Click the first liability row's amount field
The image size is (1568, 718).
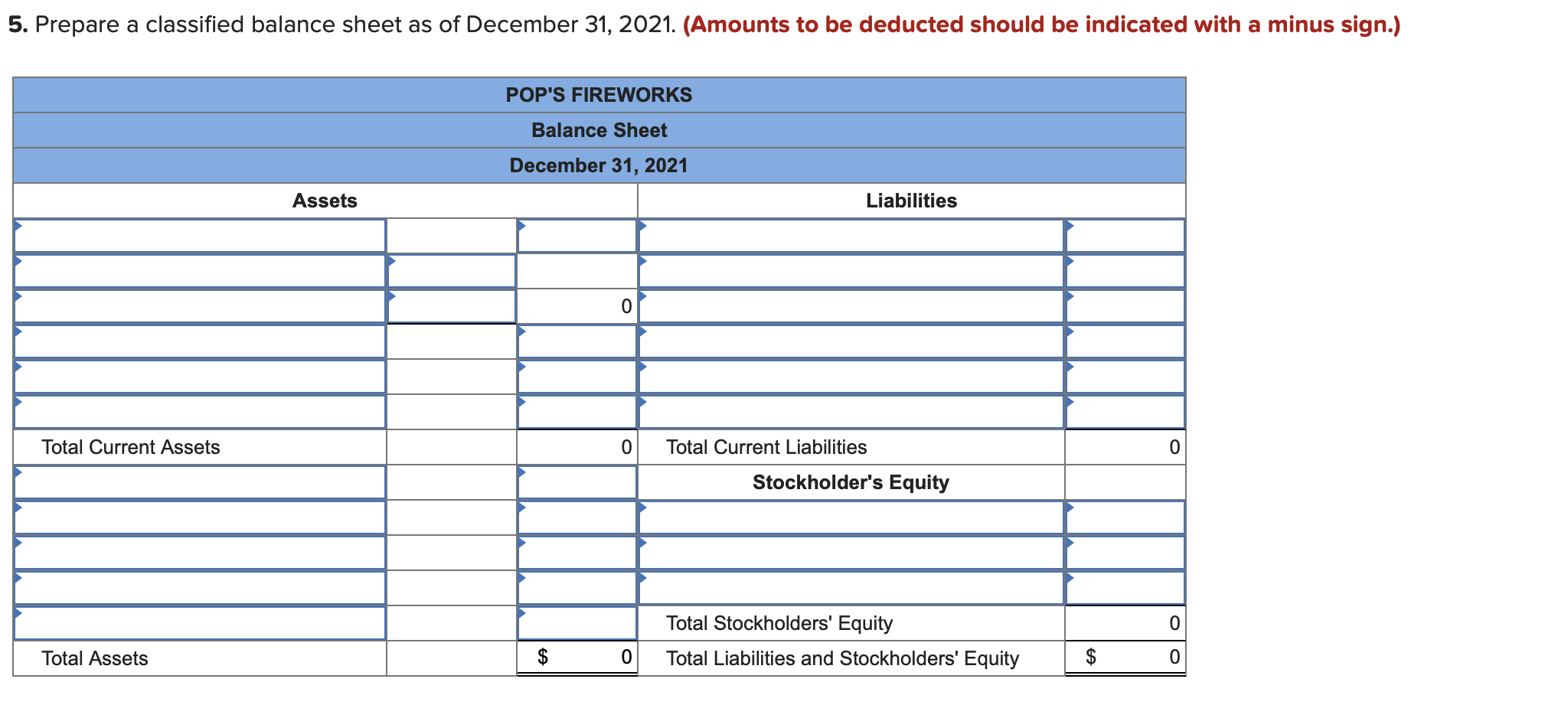[1125, 236]
